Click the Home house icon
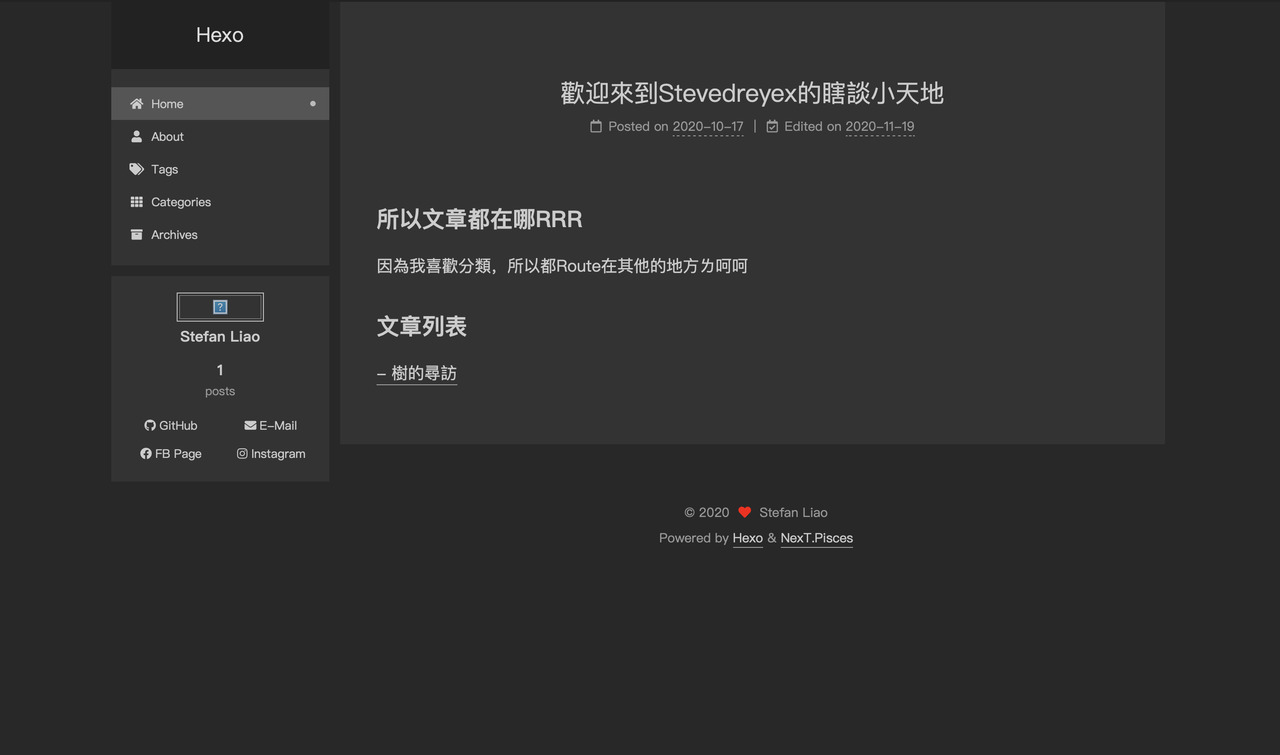Viewport: 1280px width, 755px height. [x=137, y=104]
